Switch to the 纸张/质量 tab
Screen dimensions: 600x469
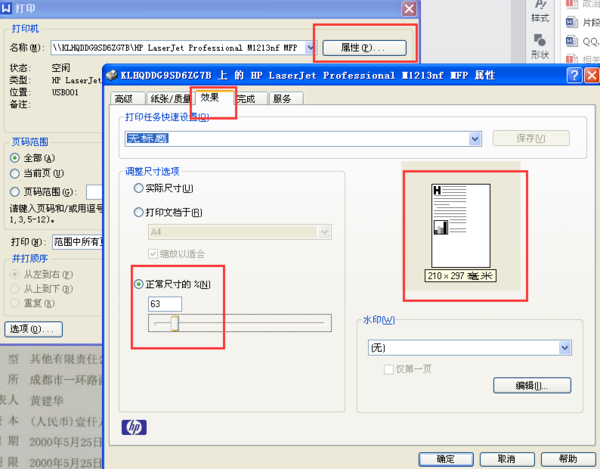tap(170, 98)
